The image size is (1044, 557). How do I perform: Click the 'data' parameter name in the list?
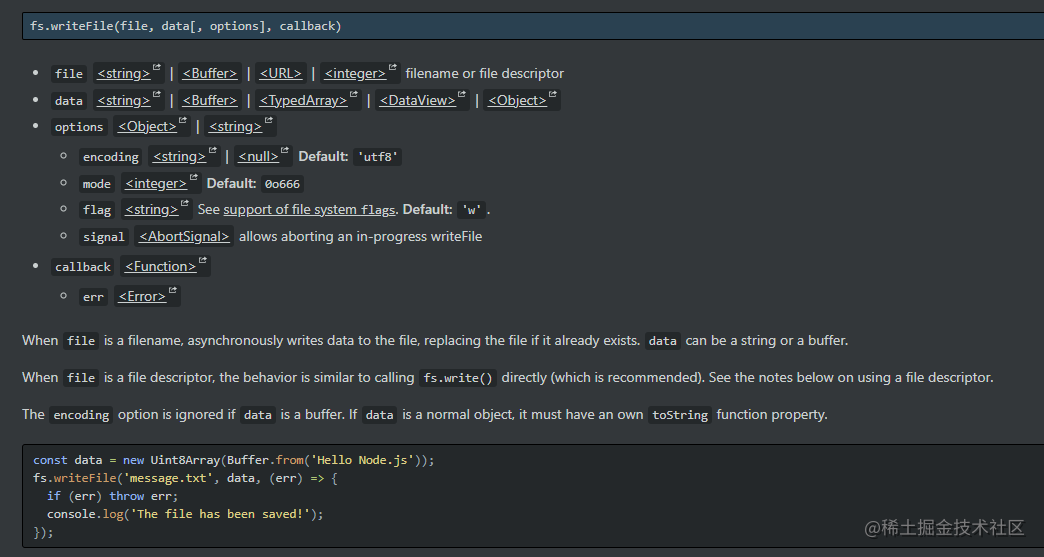click(69, 101)
